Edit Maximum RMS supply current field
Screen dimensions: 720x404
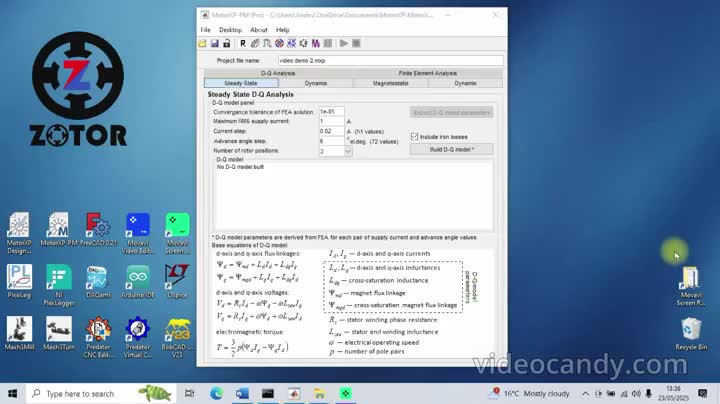click(x=332, y=121)
